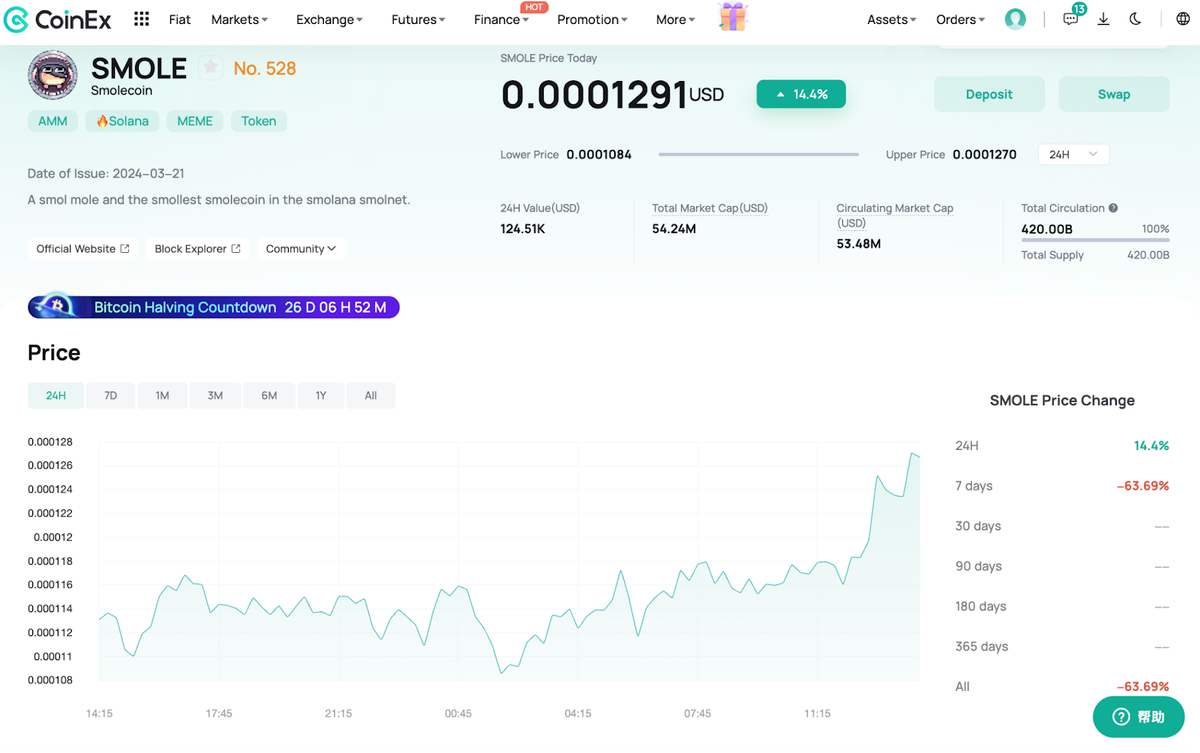Image resolution: width=1200 pixels, height=753 pixels.
Task: Select the 1M chart tab
Action: 163,396
